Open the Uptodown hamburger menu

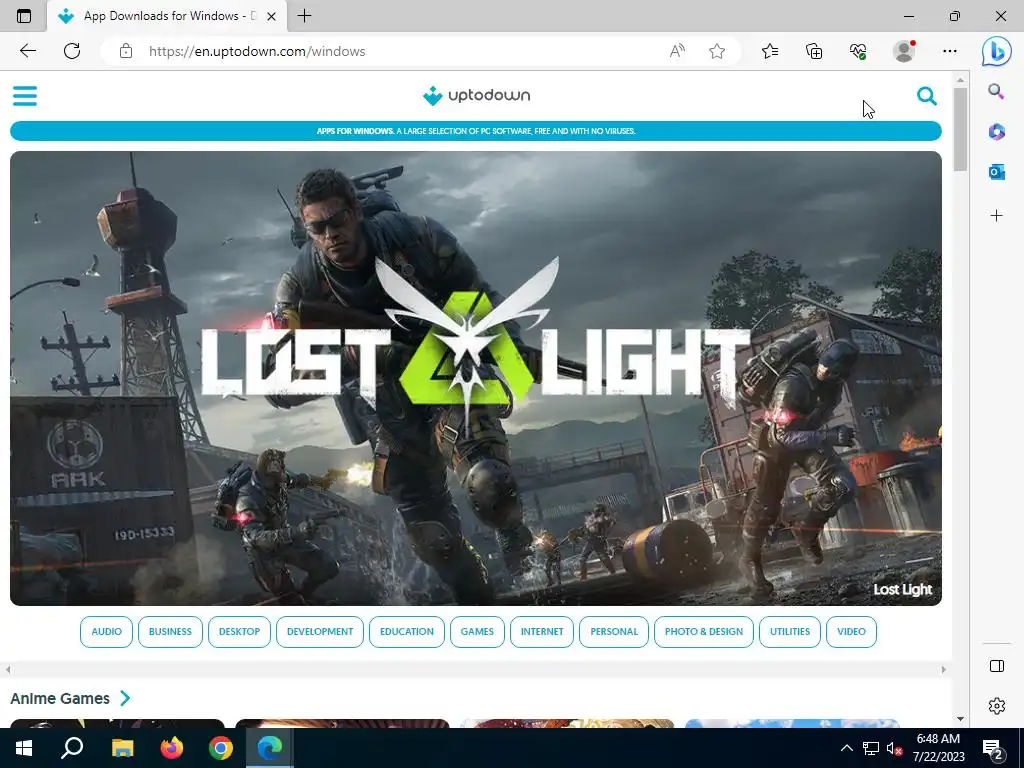point(25,96)
